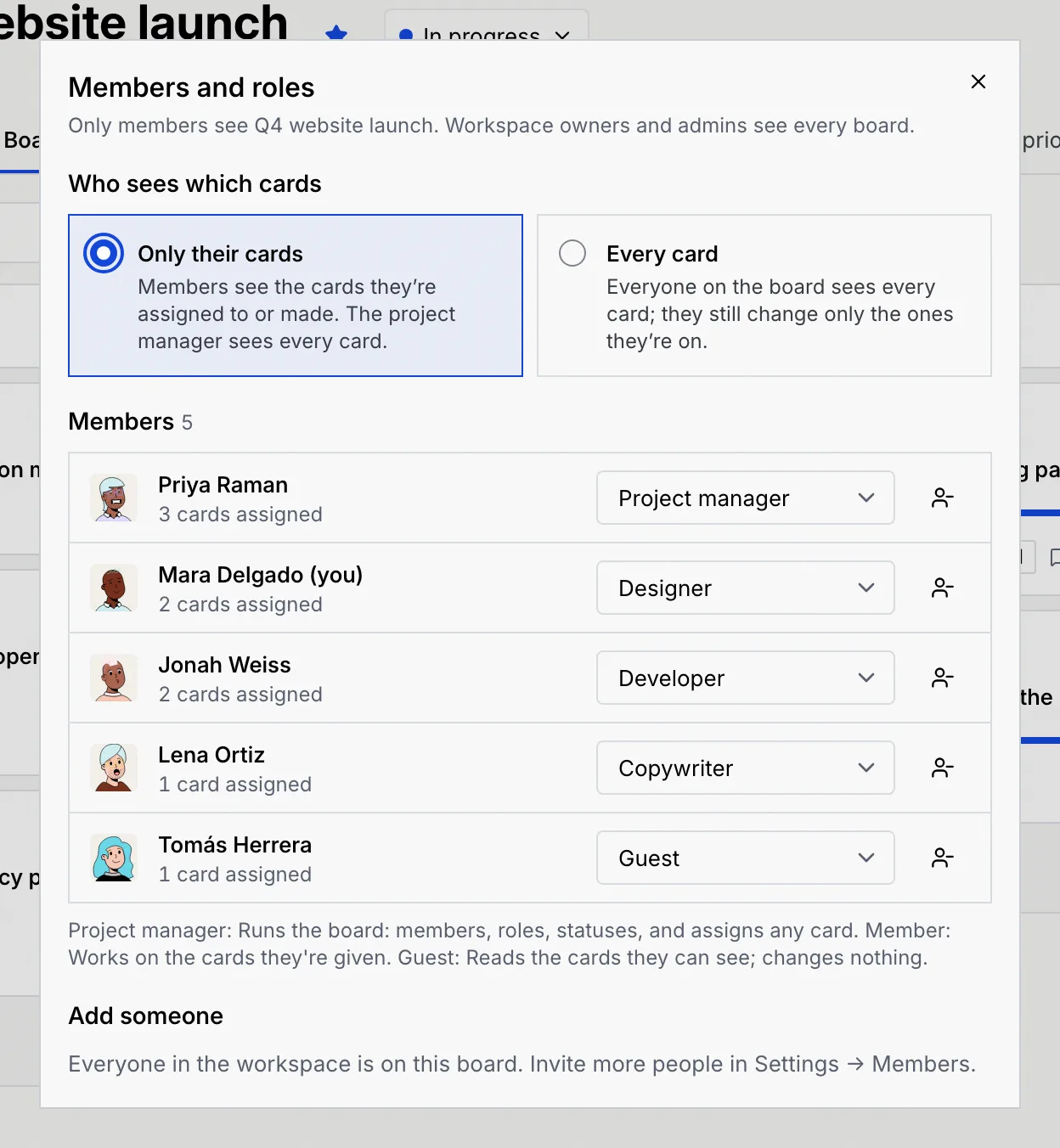Click the board star favorite icon
Screen dimensions: 1060x1148
(336, 33)
